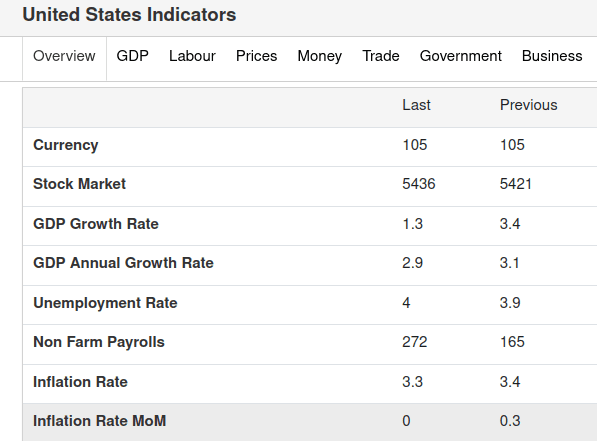Screen dimensions: 597x441
Task: Open the Unemployment Rate indicator
Action: 105,303
